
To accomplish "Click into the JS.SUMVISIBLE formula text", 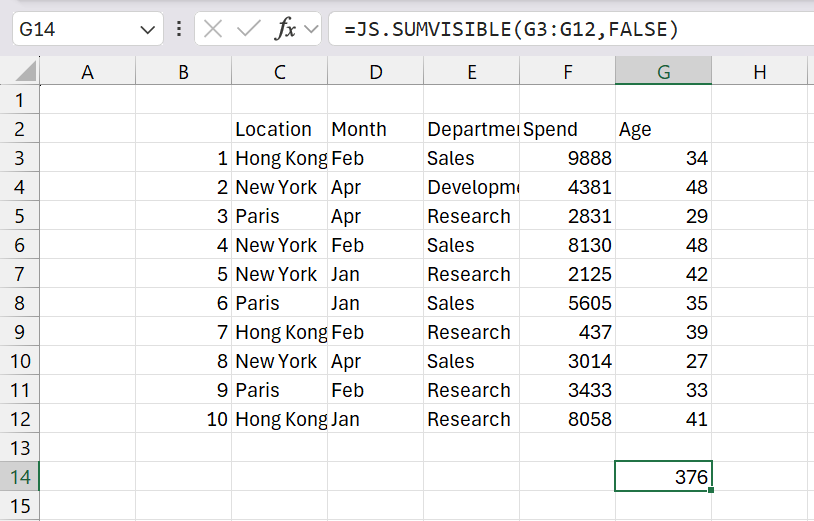I will (510, 29).
